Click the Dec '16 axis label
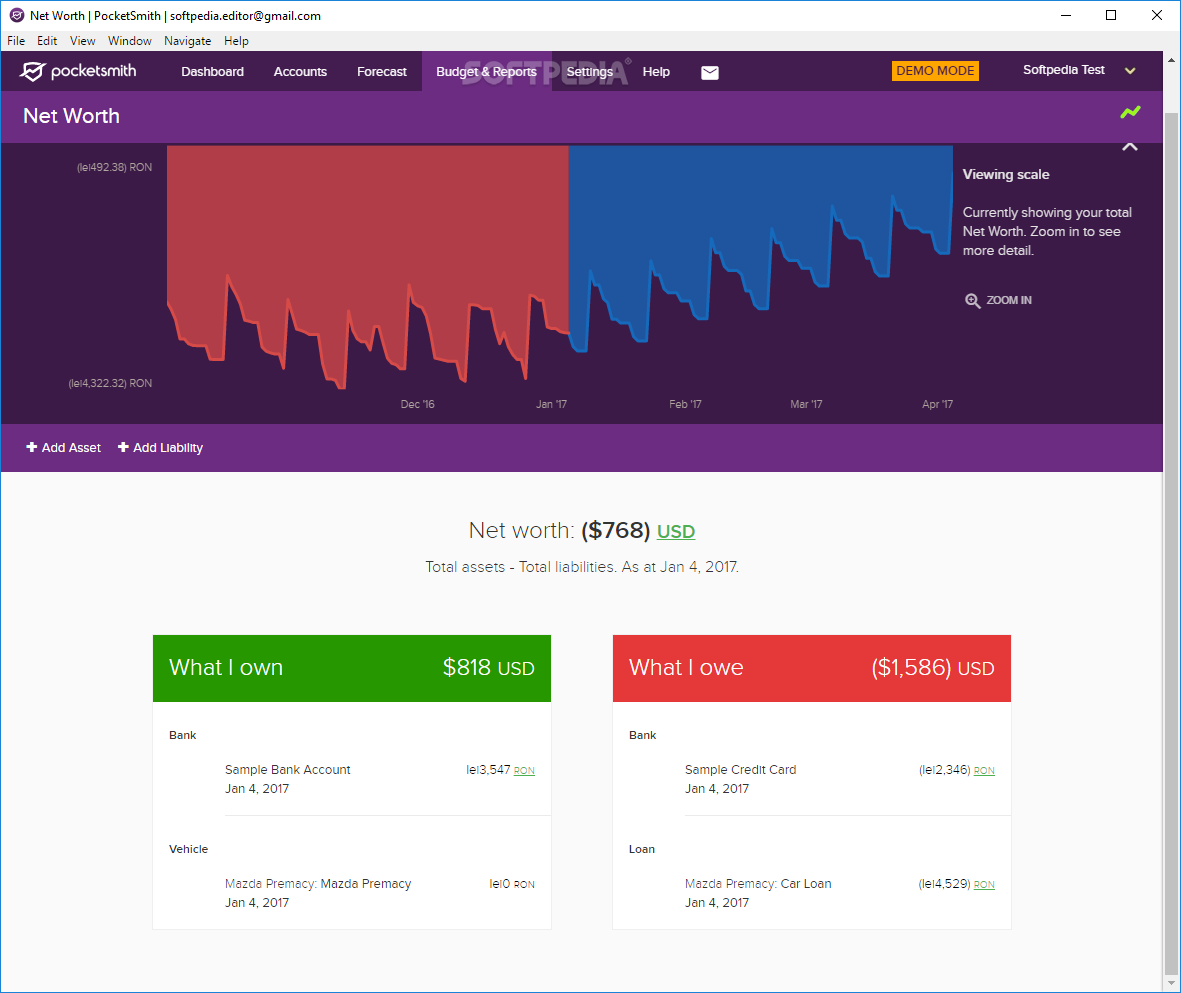The image size is (1181, 993). (x=417, y=405)
